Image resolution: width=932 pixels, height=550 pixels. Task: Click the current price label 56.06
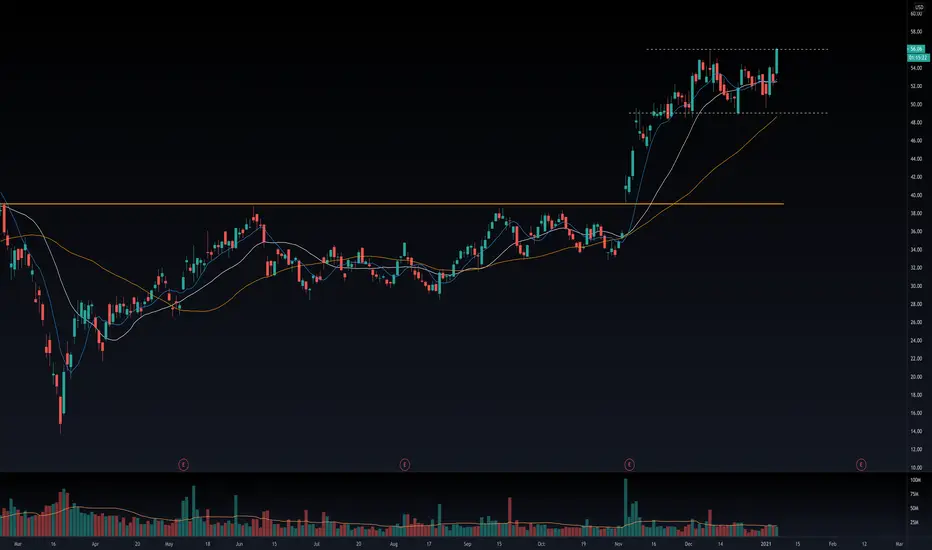(917, 49)
